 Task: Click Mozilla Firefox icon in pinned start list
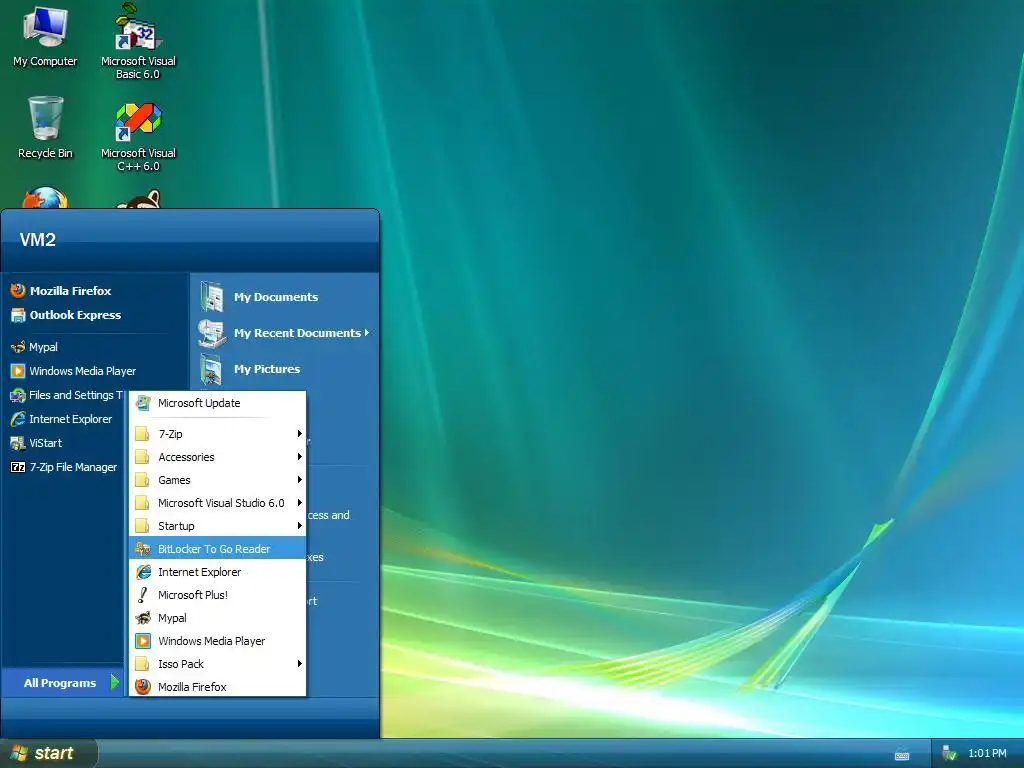click(18, 291)
